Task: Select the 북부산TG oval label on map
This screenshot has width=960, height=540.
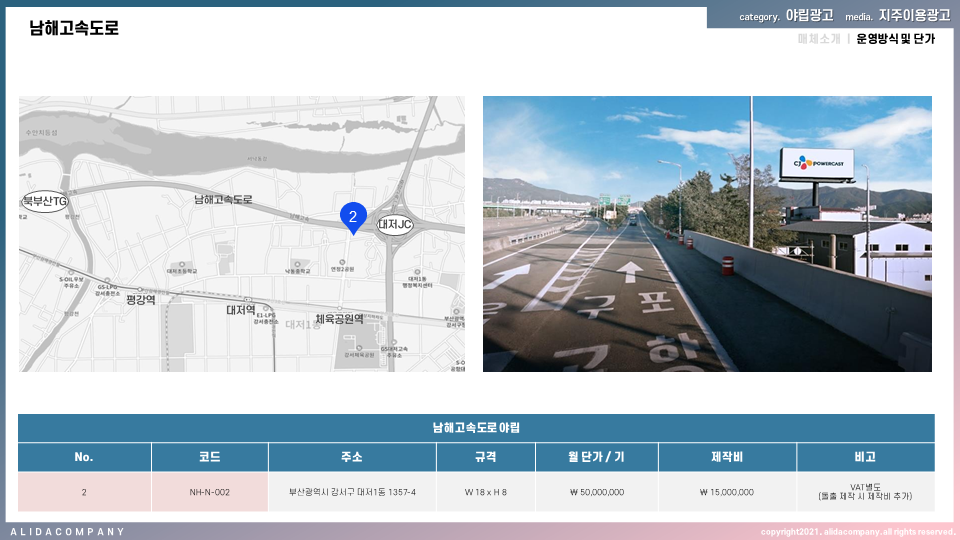Action: 45,202
